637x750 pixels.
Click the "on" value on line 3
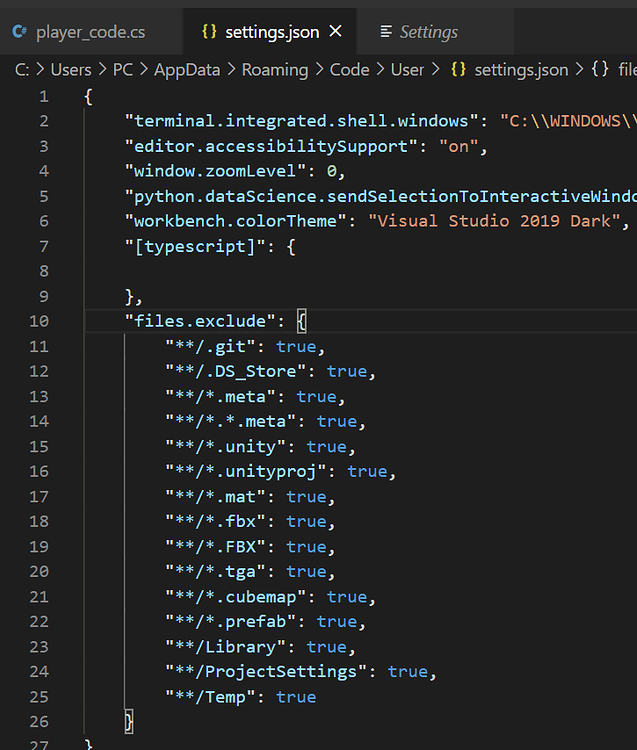(x=459, y=146)
